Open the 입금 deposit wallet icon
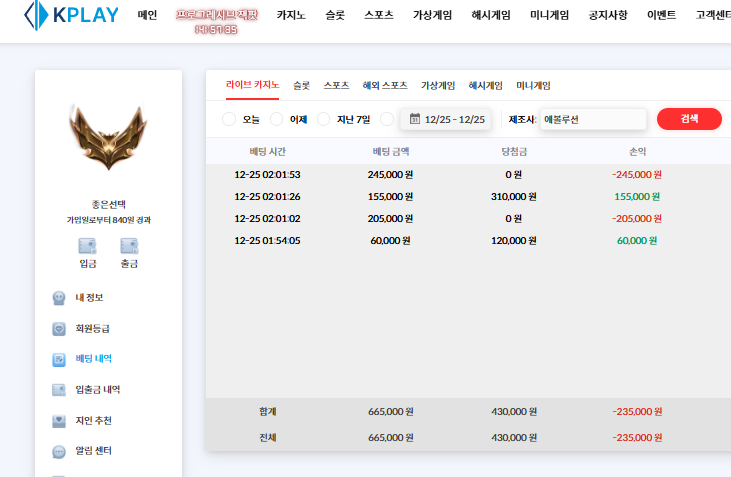Screen dimensions: 731x477 [87, 246]
